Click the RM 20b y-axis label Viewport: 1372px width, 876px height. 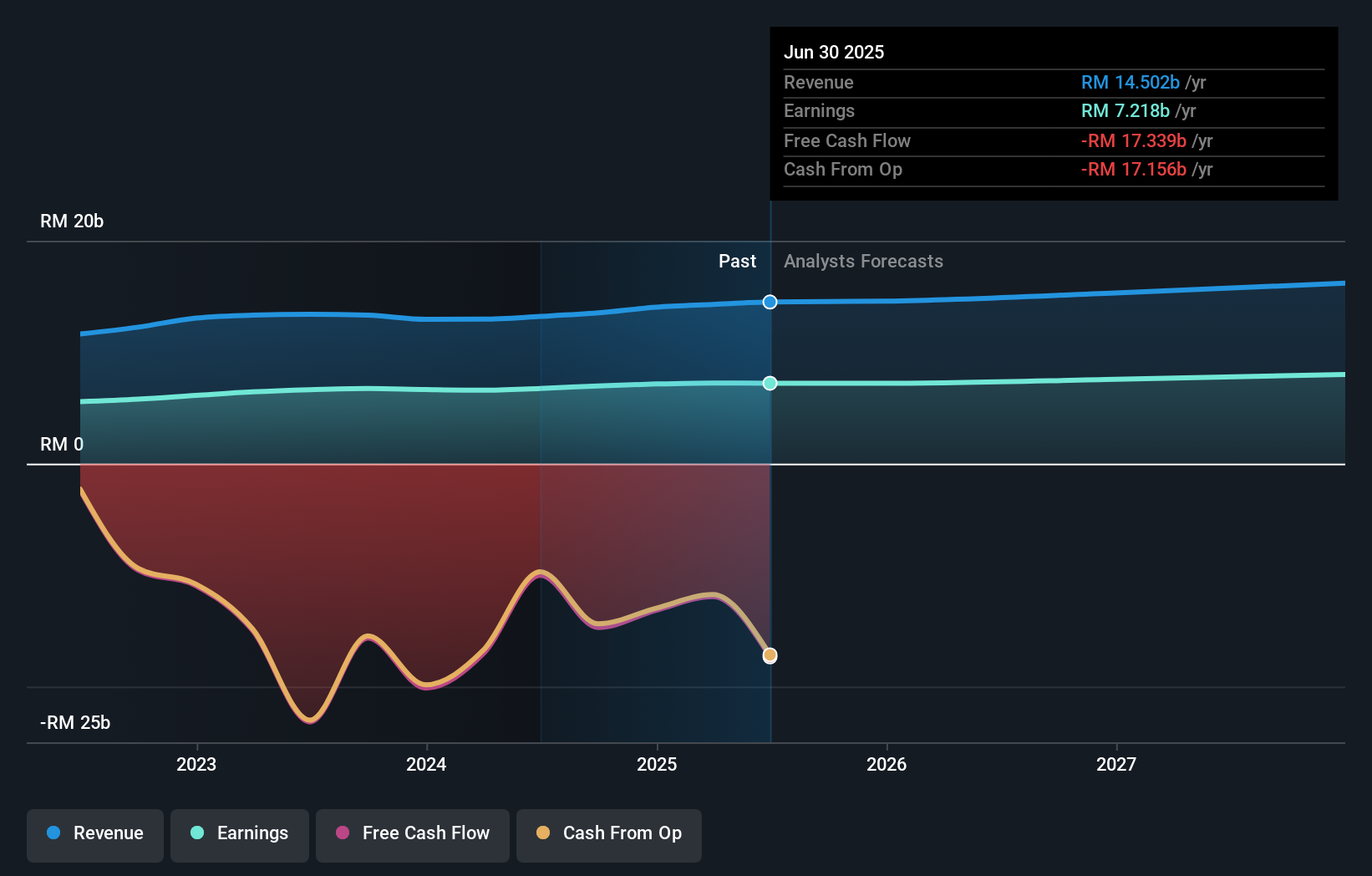(72, 221)
